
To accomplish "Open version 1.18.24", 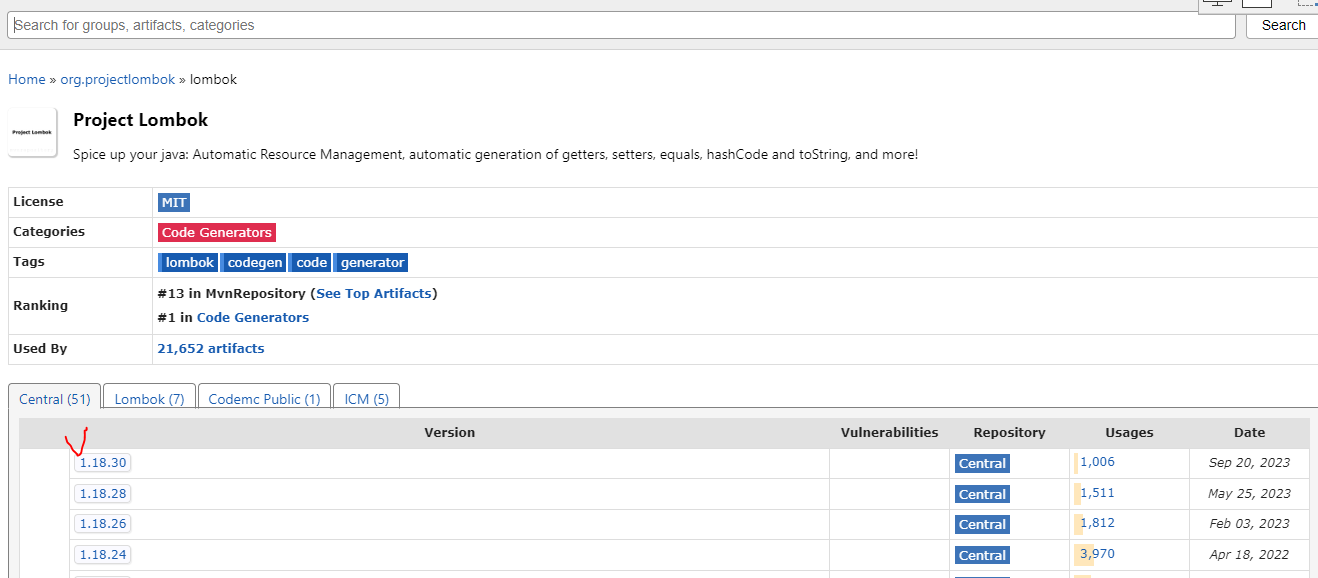I will click(x=103, y=554).
